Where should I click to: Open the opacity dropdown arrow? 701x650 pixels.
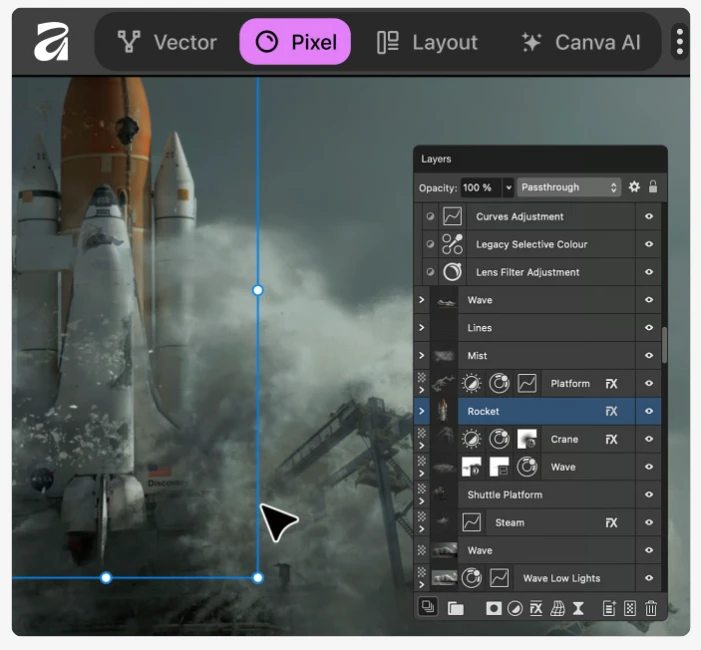508,187
